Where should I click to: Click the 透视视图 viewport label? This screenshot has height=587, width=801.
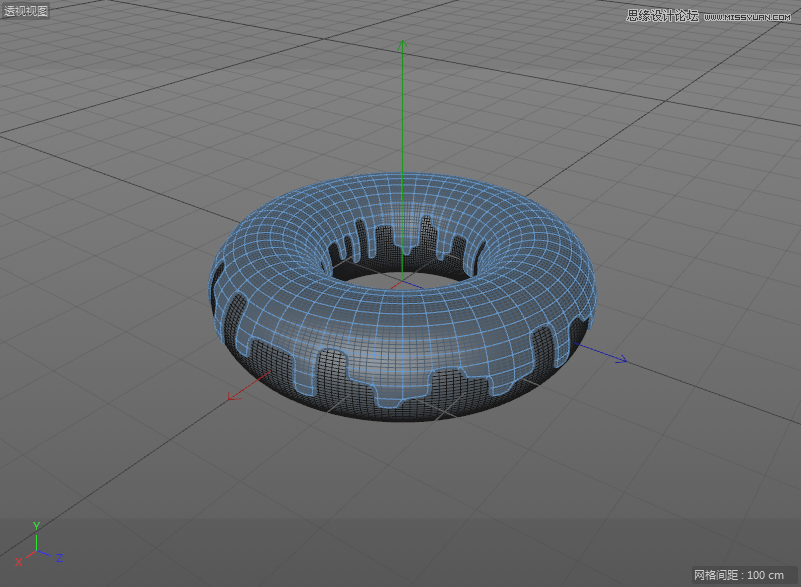26,11
